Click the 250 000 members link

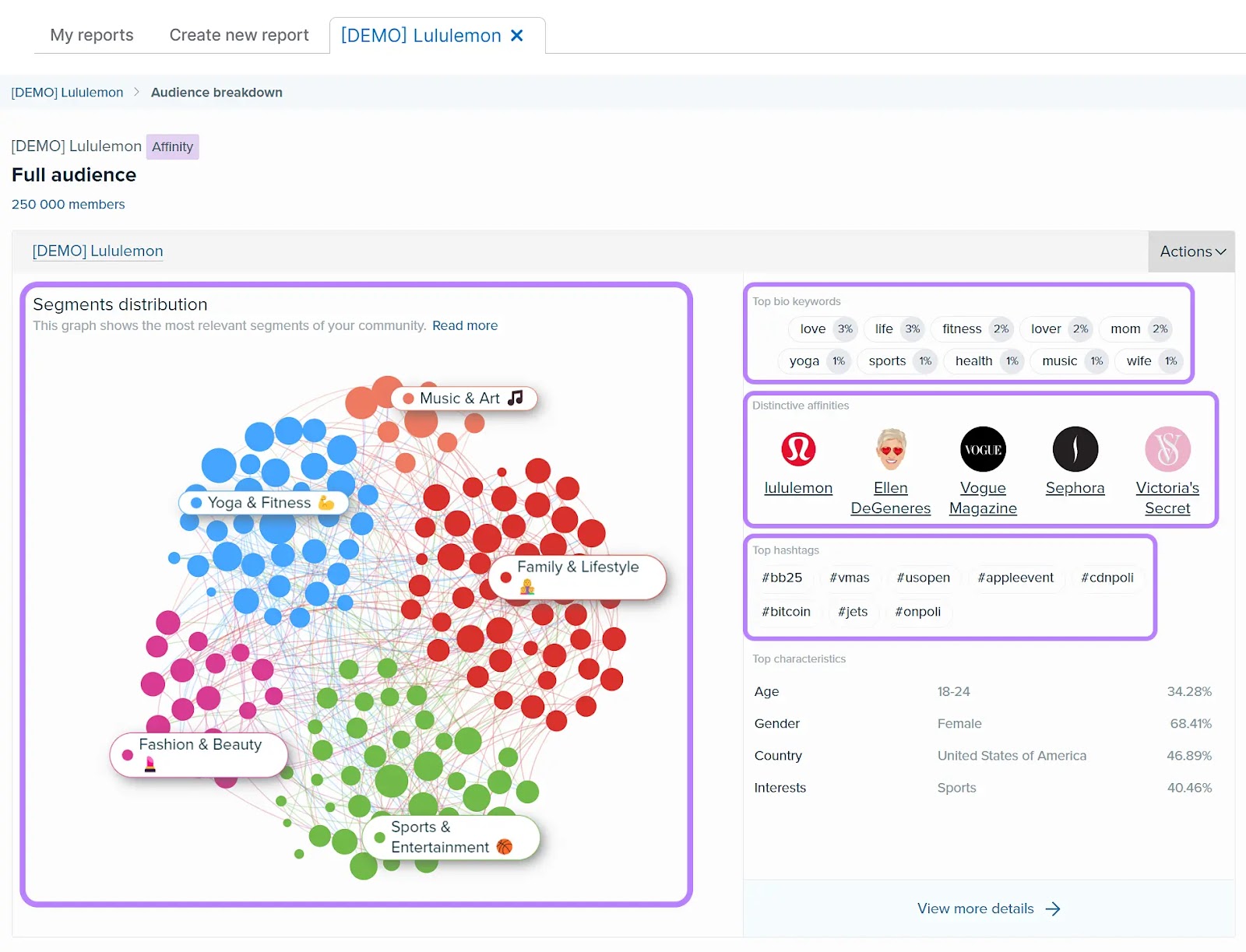[x=68, y=204]
